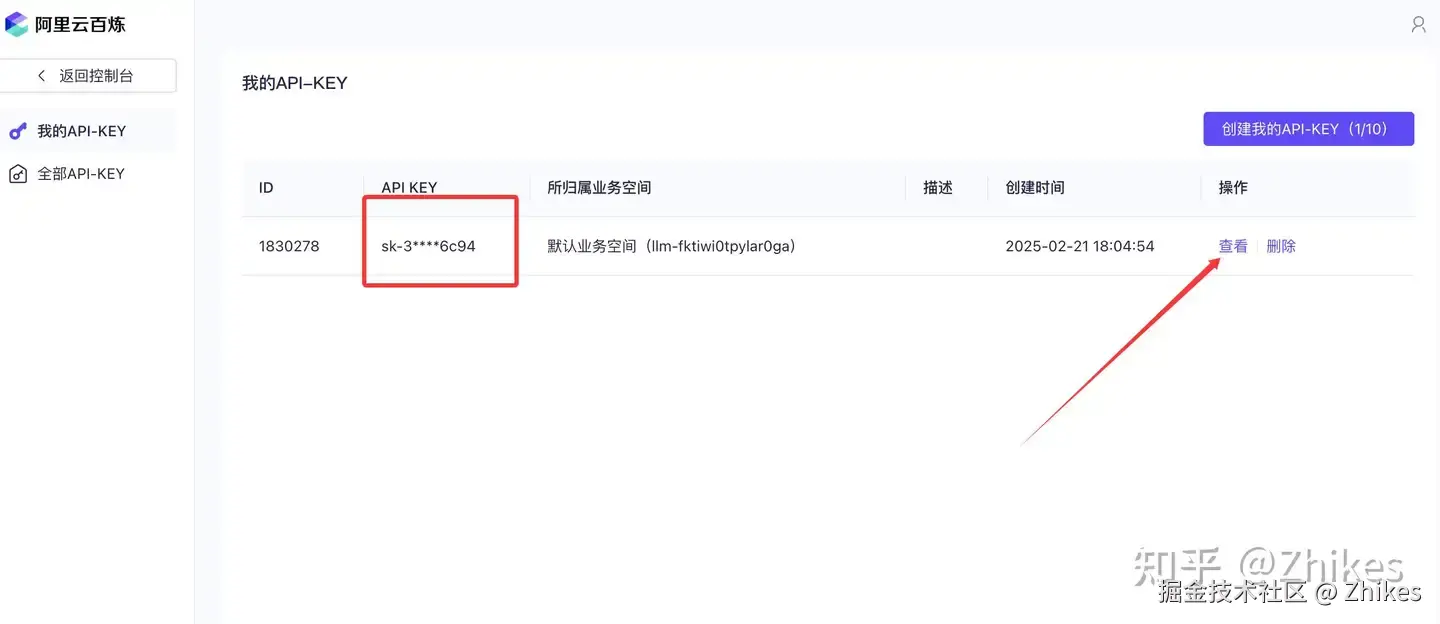Select 我的API-KEY in sidebar
The width and height of the screenshot is (1440, 624).
[x=87, y=131]
